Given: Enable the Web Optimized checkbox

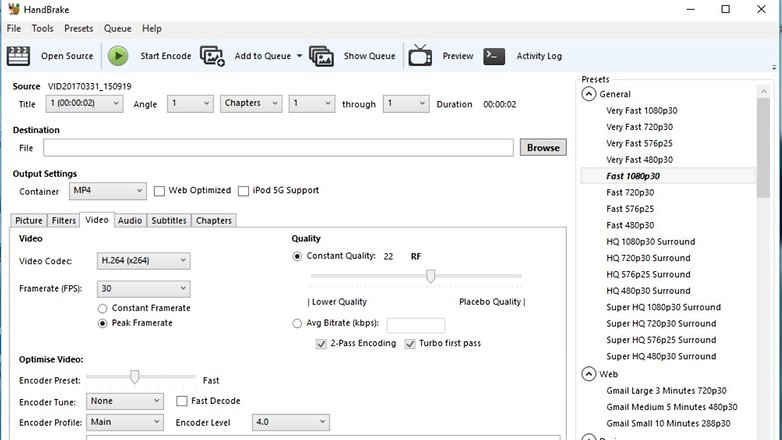Looking at the screenshot, I should point(159,191).
